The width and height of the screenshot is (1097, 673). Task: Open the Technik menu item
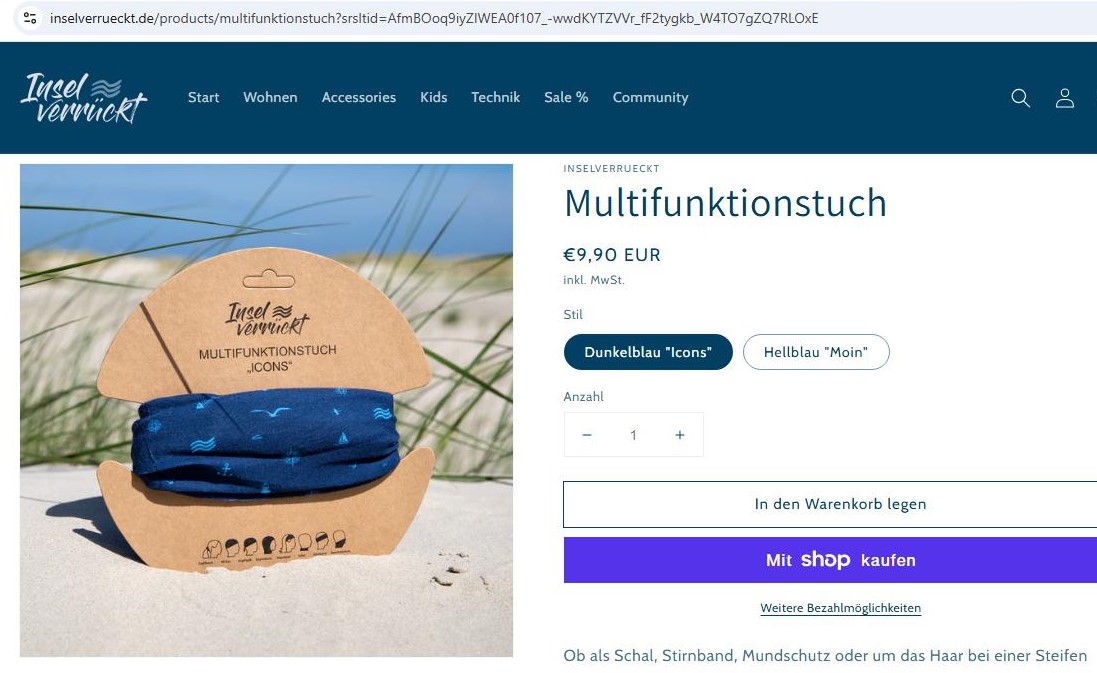(495, 97)
